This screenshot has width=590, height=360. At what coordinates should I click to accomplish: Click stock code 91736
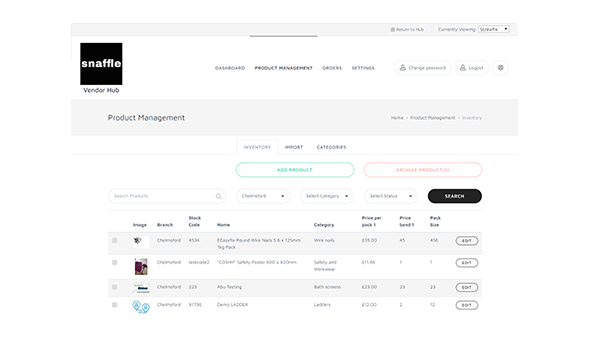(x=195, y=305)
